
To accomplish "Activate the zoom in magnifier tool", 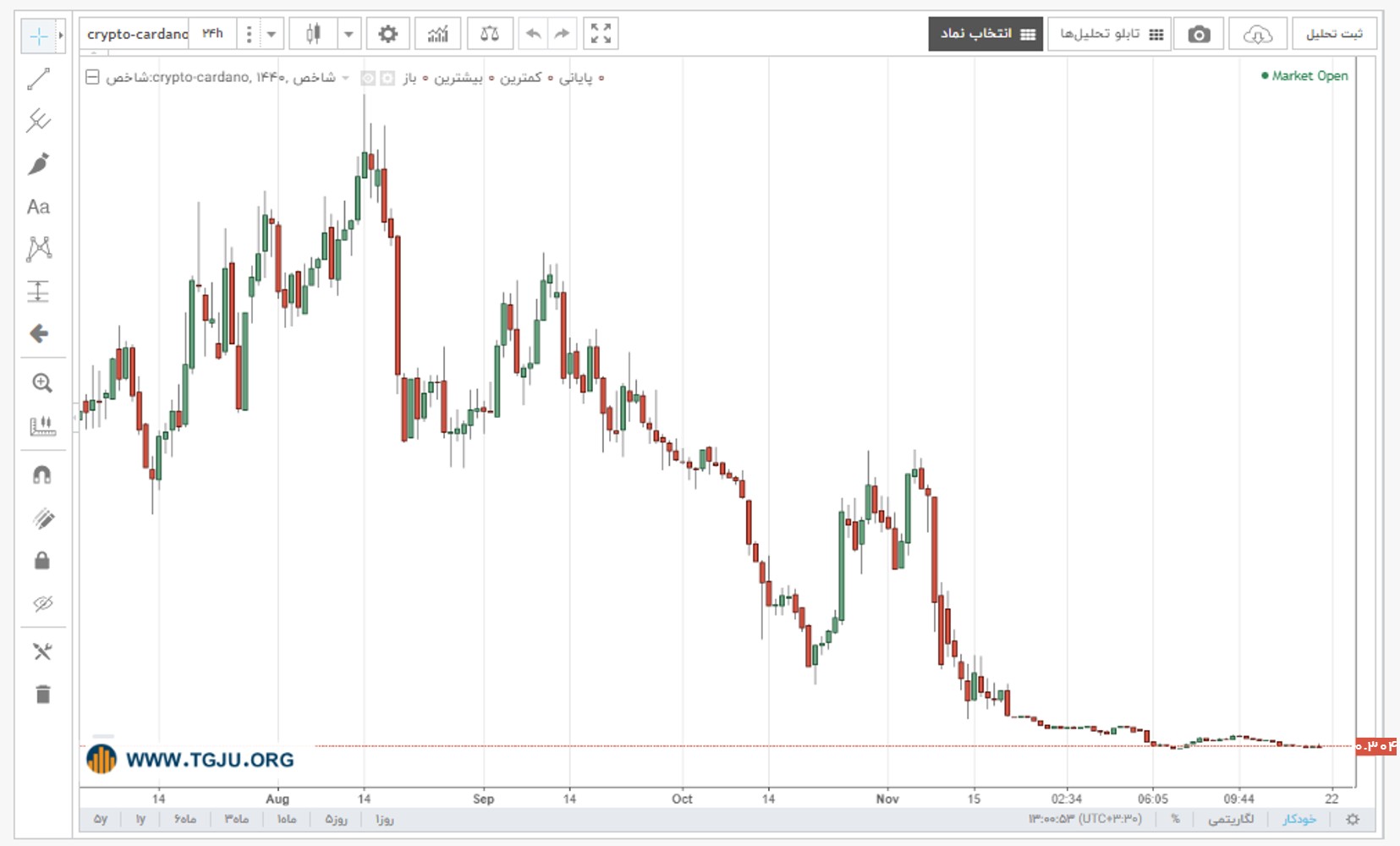I will (41, 383).
